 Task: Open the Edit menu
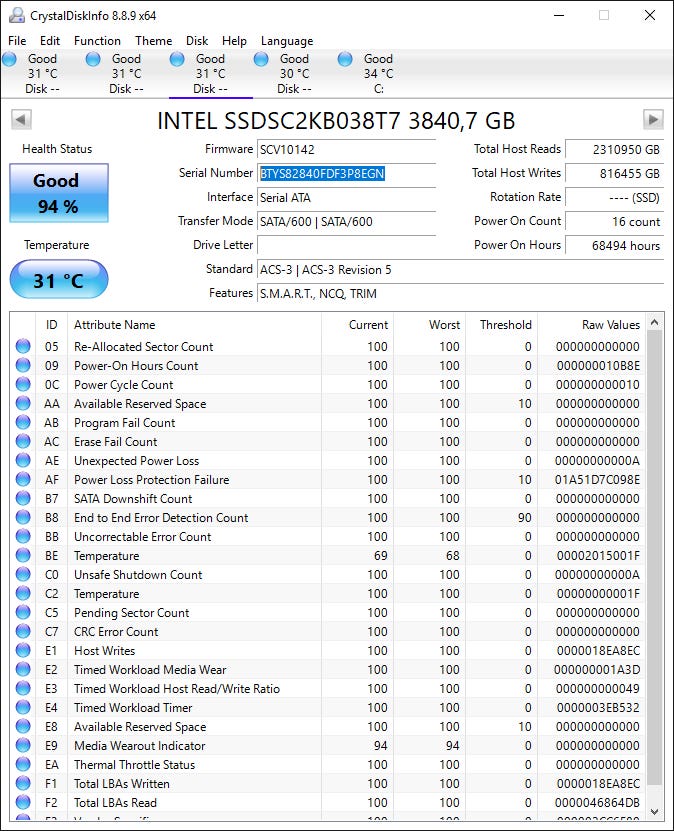(x=50, y=41)
